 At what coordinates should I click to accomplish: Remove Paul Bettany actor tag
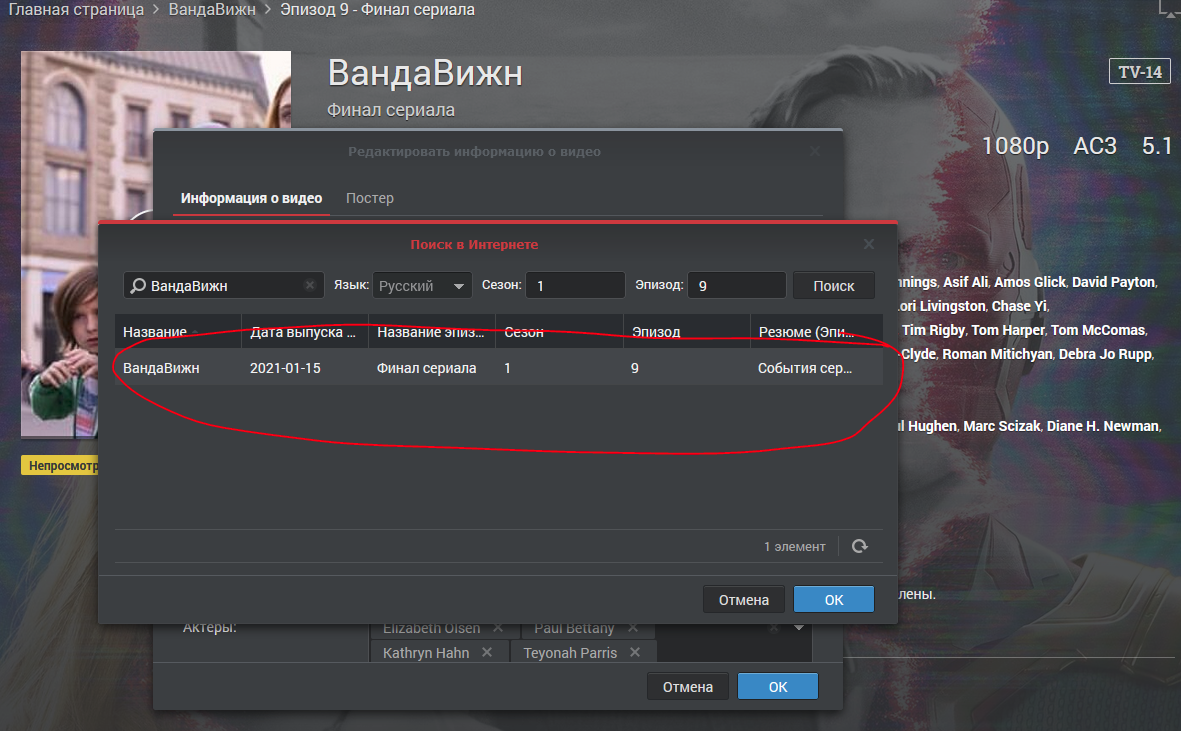coord(633,628)
